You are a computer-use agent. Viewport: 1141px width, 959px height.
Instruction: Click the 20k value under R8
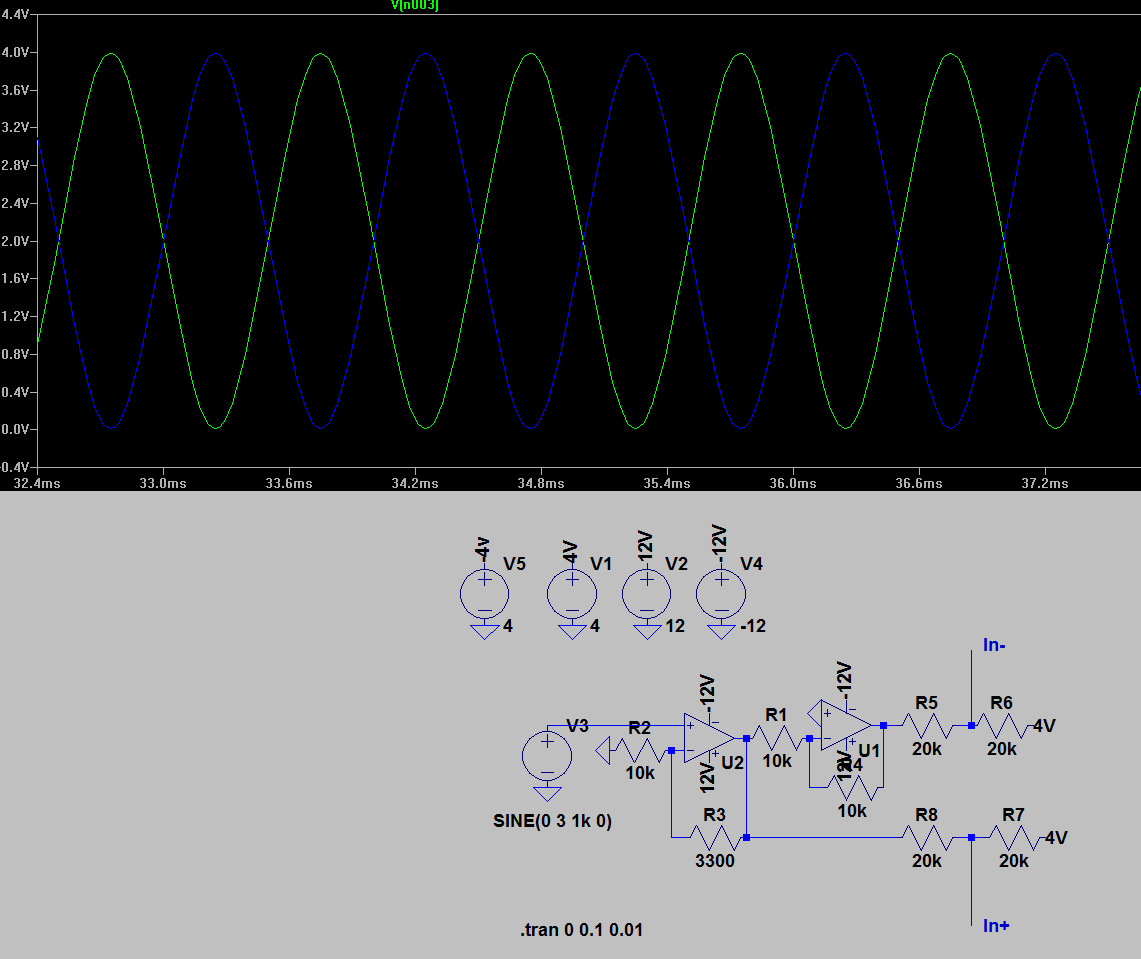(927, 861)
